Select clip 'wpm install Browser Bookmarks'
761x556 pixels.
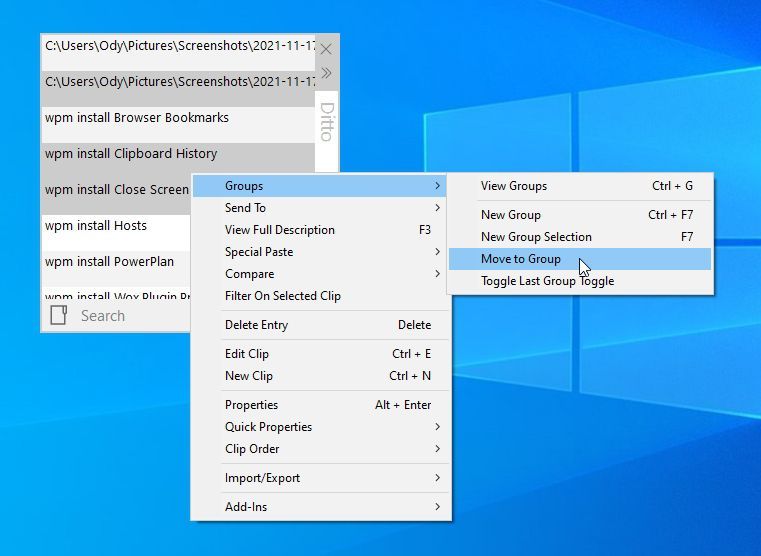(x=179, y=125)
